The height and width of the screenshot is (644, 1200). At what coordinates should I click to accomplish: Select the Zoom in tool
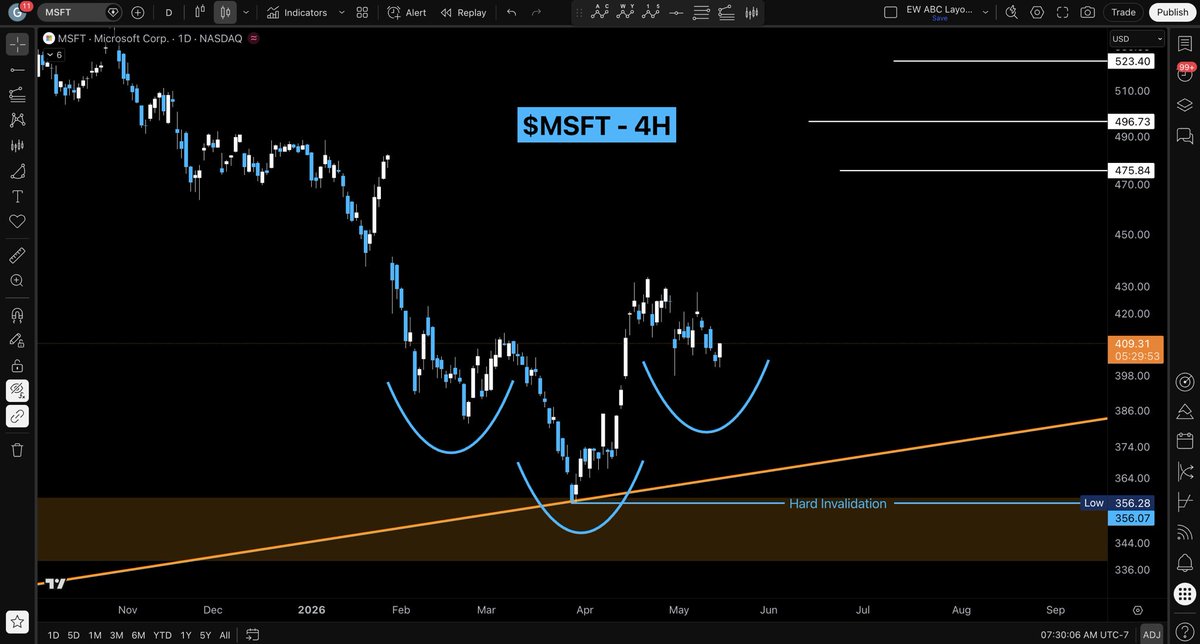17,281
